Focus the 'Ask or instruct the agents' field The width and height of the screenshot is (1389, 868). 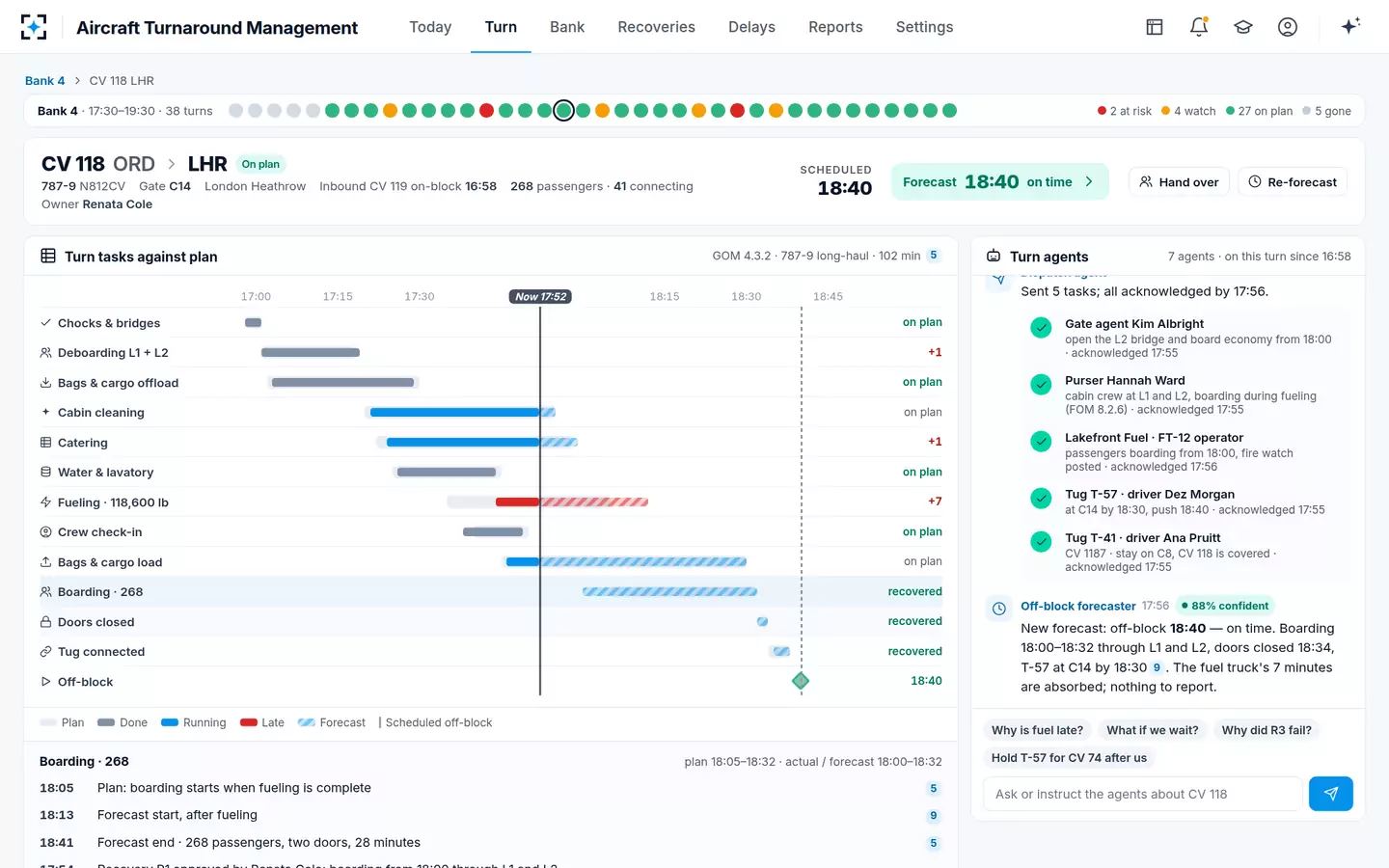[x=1143, y=794]
